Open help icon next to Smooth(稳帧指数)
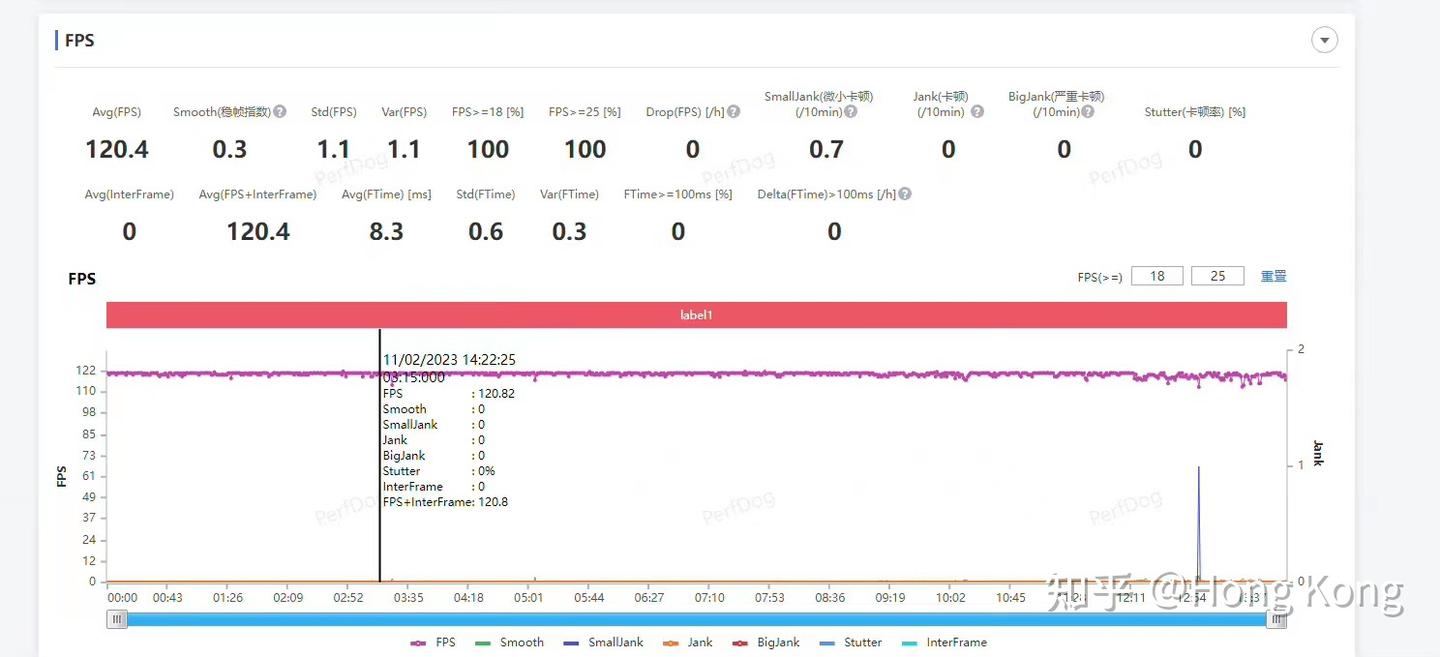 [280, 112]
